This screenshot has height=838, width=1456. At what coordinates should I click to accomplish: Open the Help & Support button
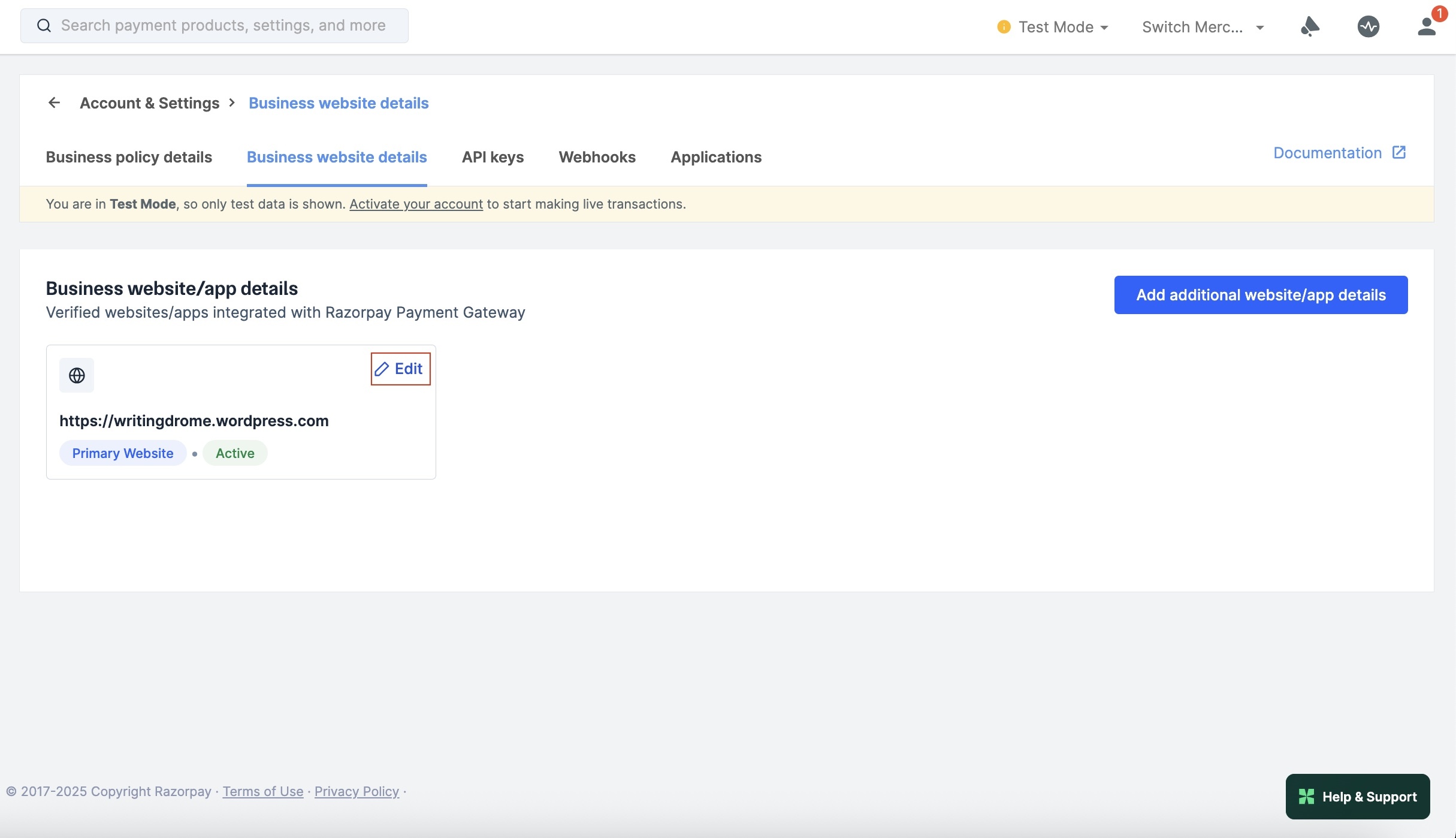1358,797
